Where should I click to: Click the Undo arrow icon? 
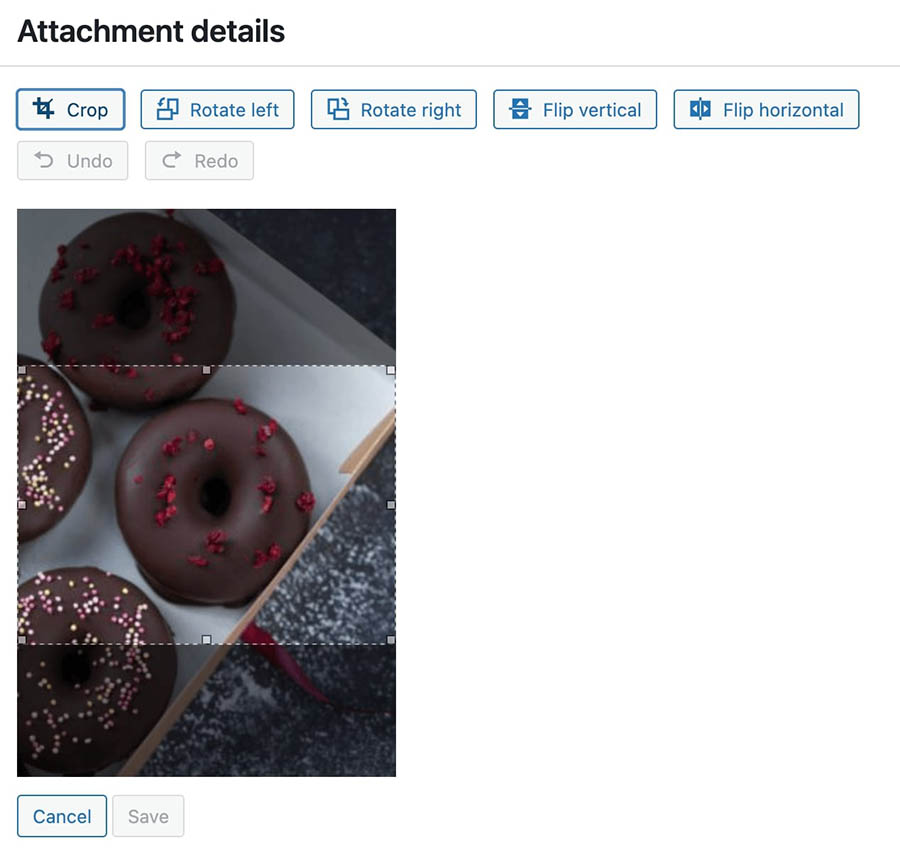point(44,160)
